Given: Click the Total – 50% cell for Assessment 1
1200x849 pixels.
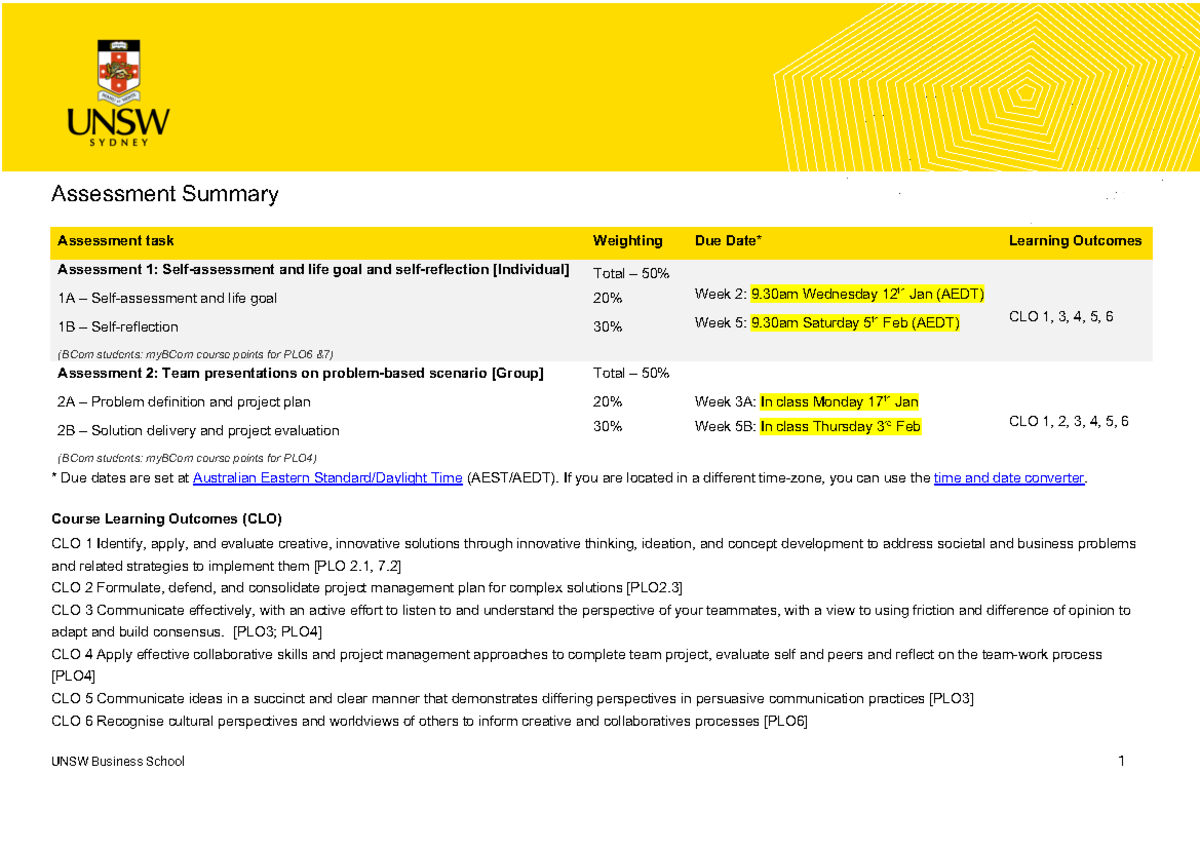Looking at the screenshot, I should pos(631,274).
